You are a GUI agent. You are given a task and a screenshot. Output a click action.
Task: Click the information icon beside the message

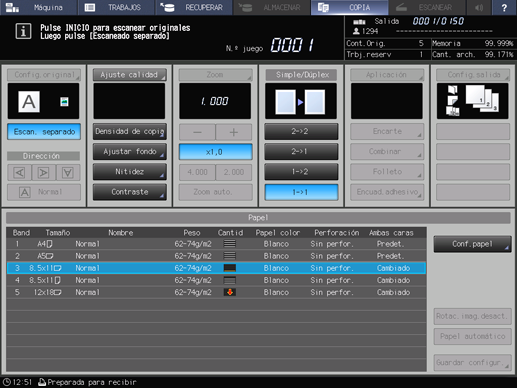(x=23, y=31)
